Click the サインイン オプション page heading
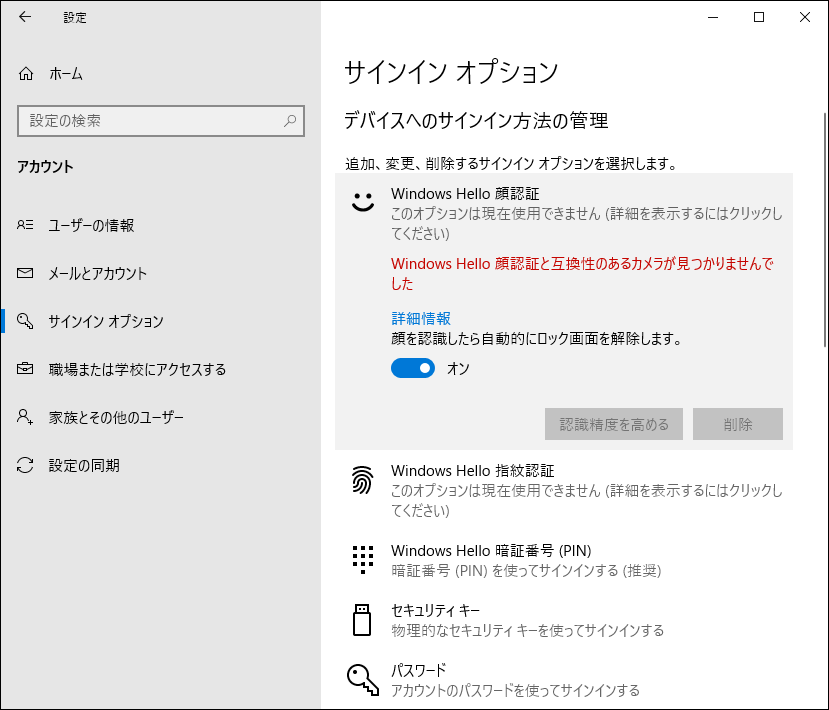 tap(451, 72)
